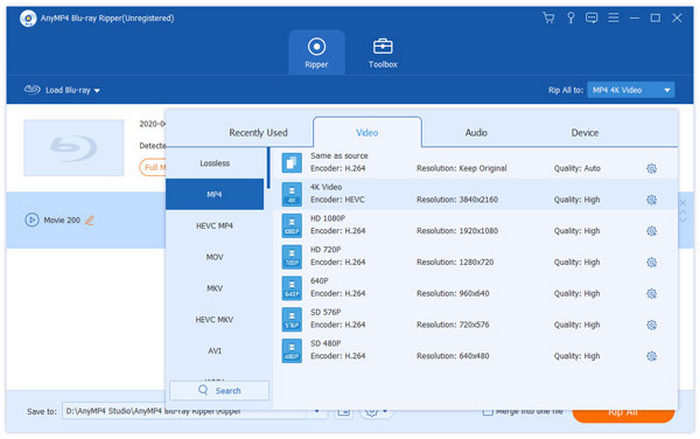Open the Recently Used tab
700x439 pixels.
pos(258,132)
